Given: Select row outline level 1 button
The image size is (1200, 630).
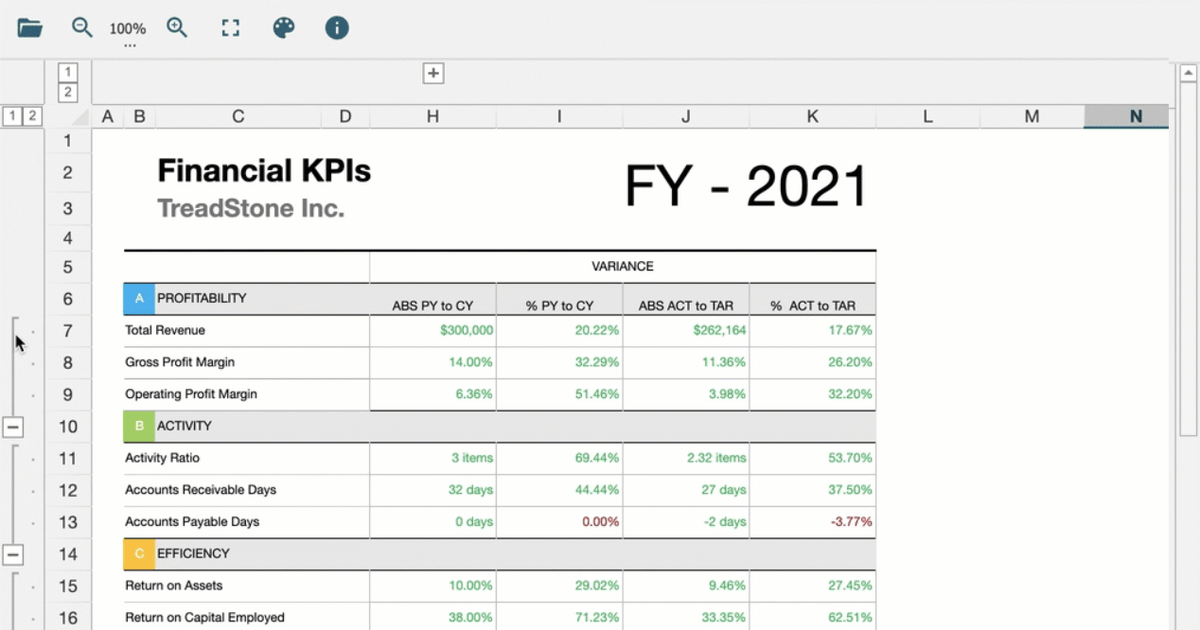Looking at the screenshot, I should pos(12,116).
